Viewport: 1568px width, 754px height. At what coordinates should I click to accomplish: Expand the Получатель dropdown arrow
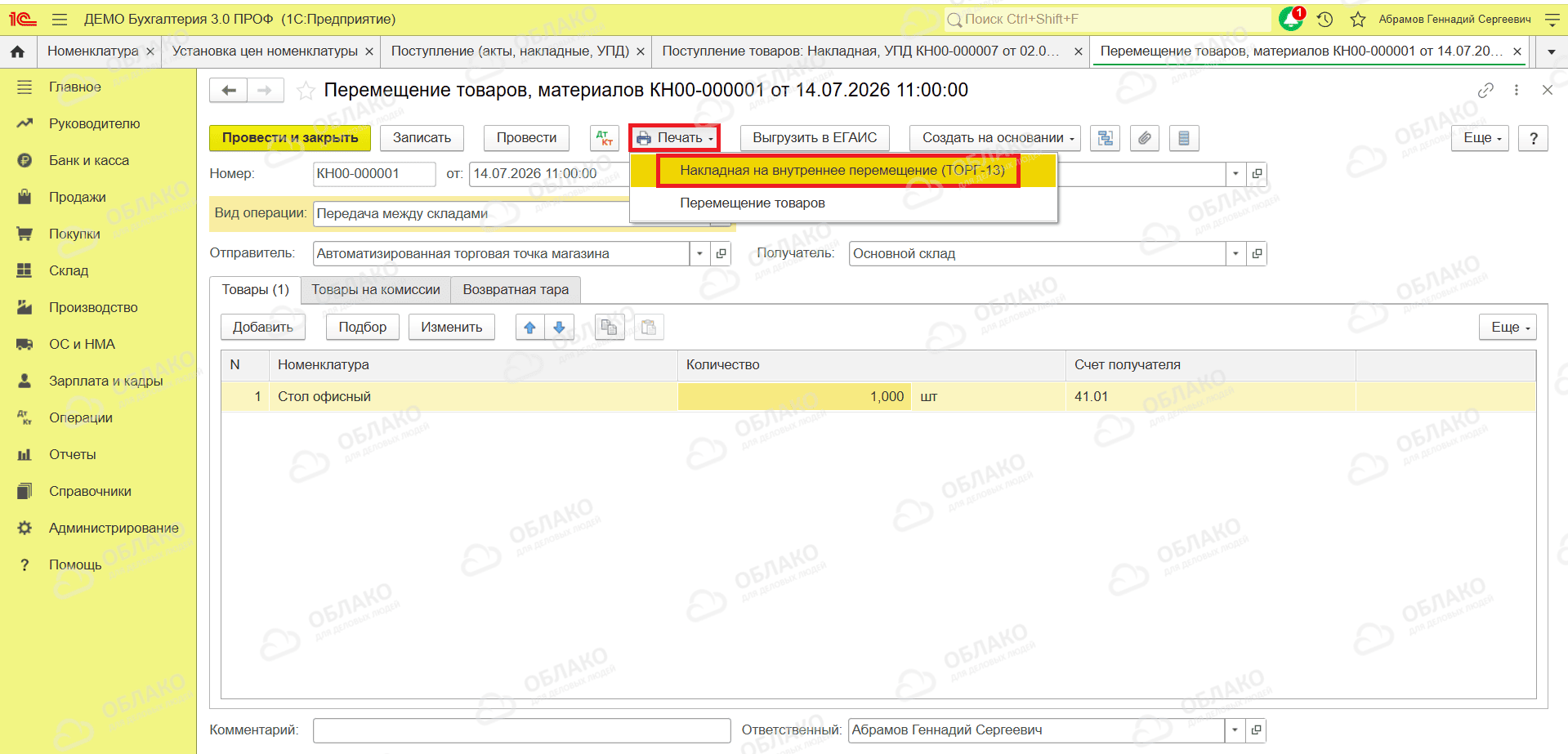1235,254
